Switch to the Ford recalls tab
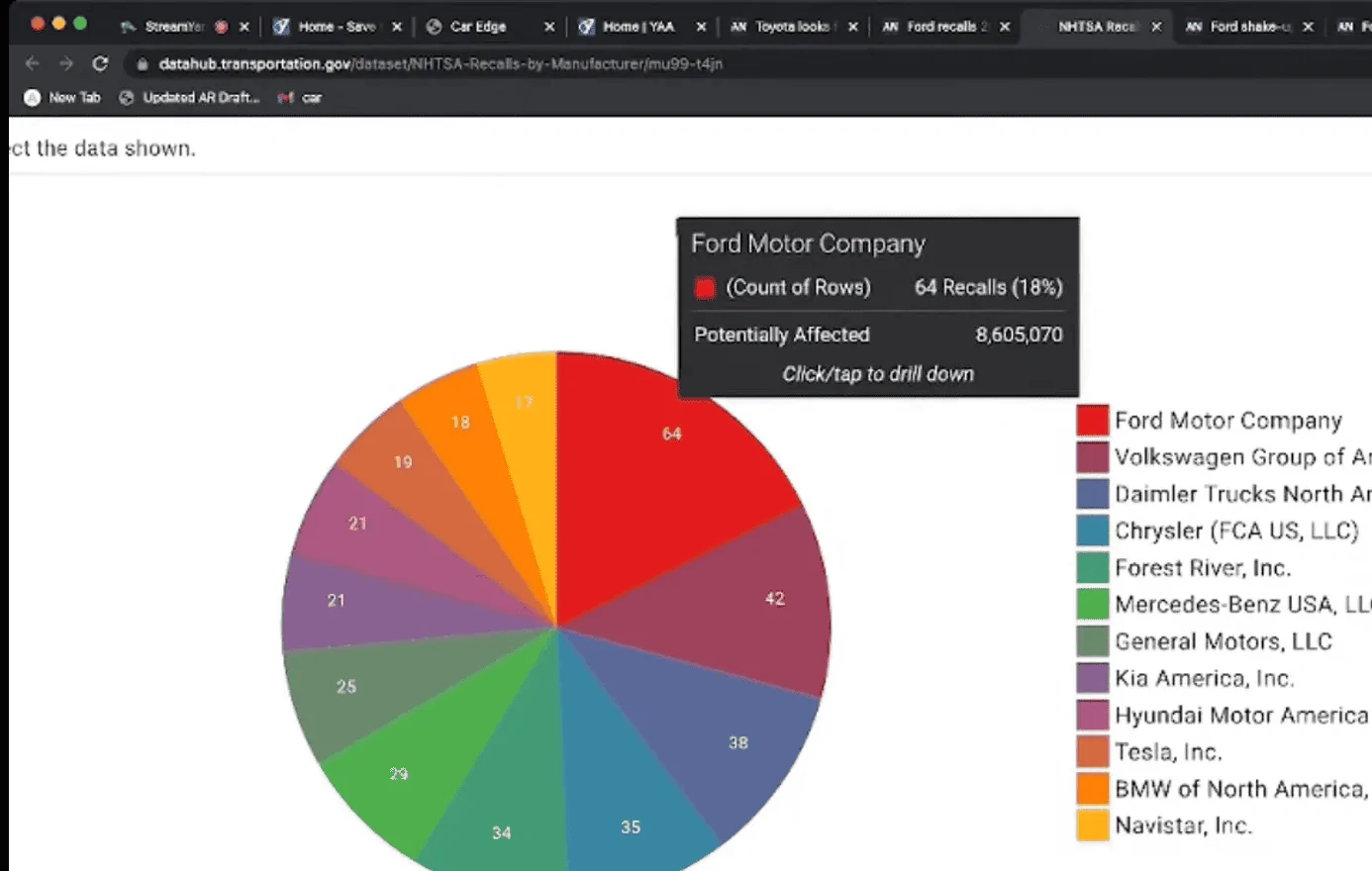 [946, 27]
